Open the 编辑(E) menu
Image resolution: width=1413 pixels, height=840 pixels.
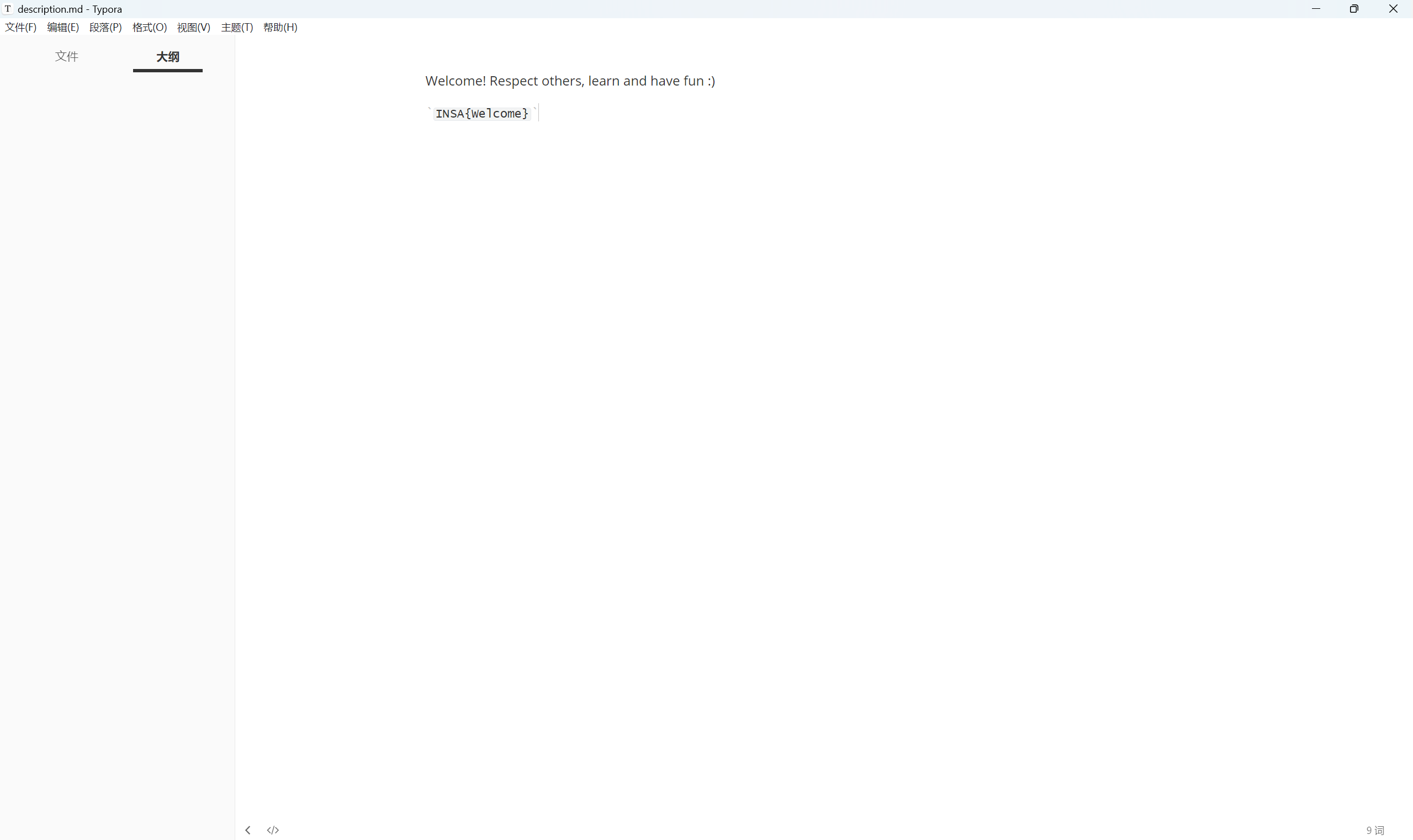click(x=63, y=27)
